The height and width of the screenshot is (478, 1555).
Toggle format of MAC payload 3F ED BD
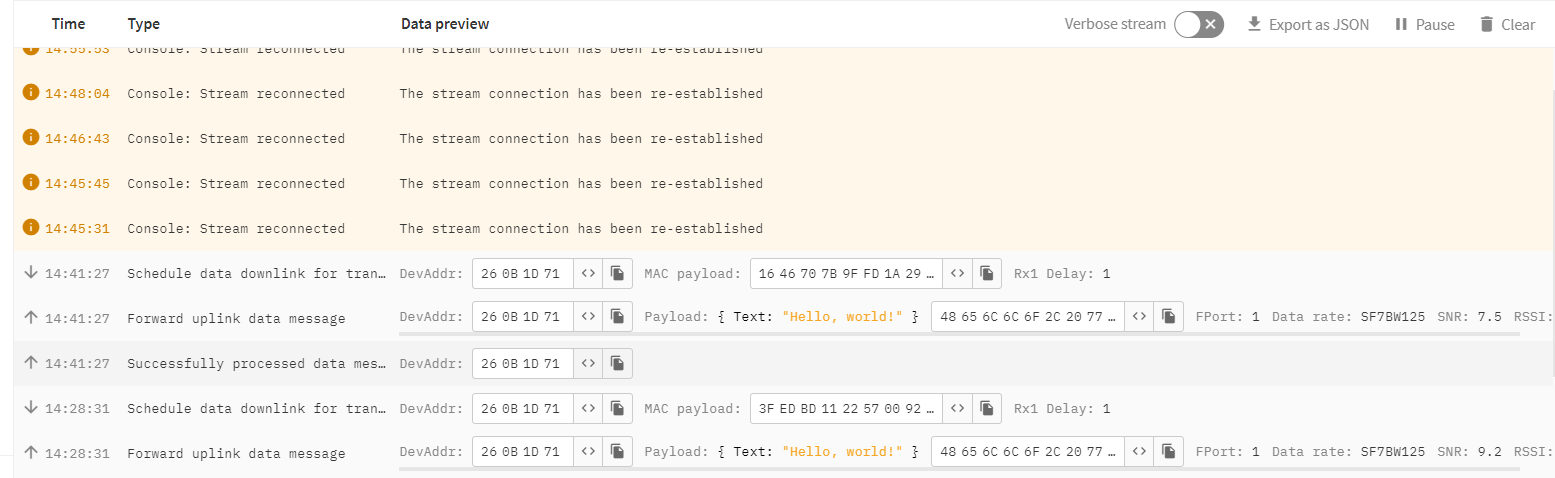click(x=958, y=408)
